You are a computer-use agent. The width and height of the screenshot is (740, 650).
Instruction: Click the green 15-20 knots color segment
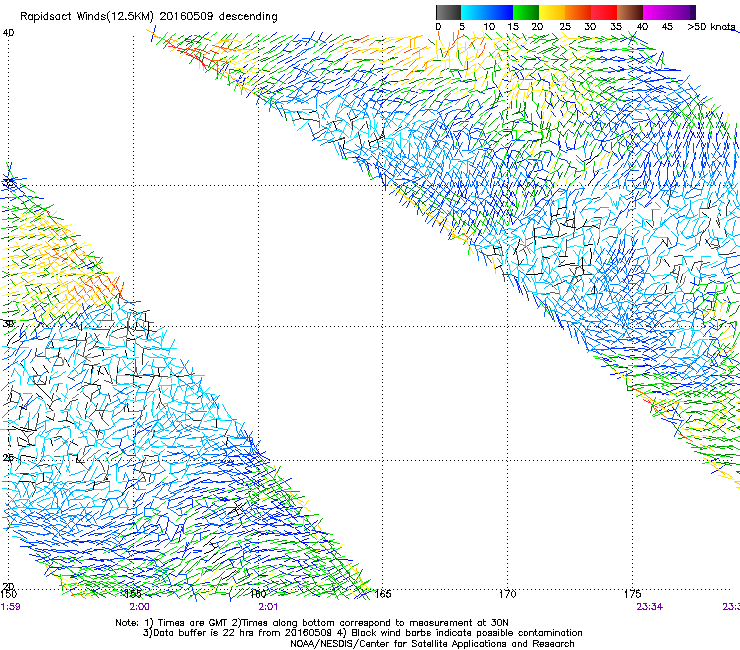click(x=526, y=12)
